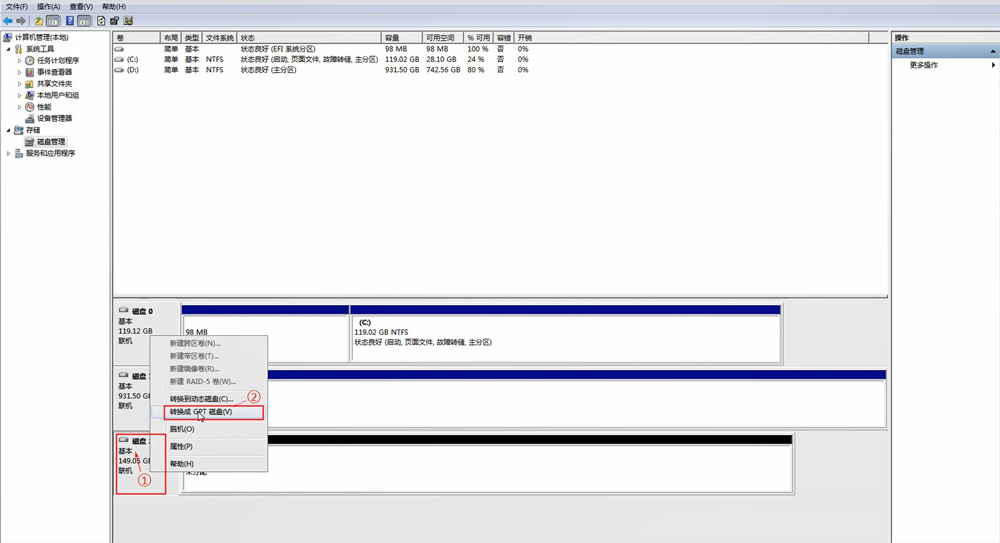Expand the 服务和应用程序 tree node arrow
Screen dimensions: 1000x543
coord(9,154)
